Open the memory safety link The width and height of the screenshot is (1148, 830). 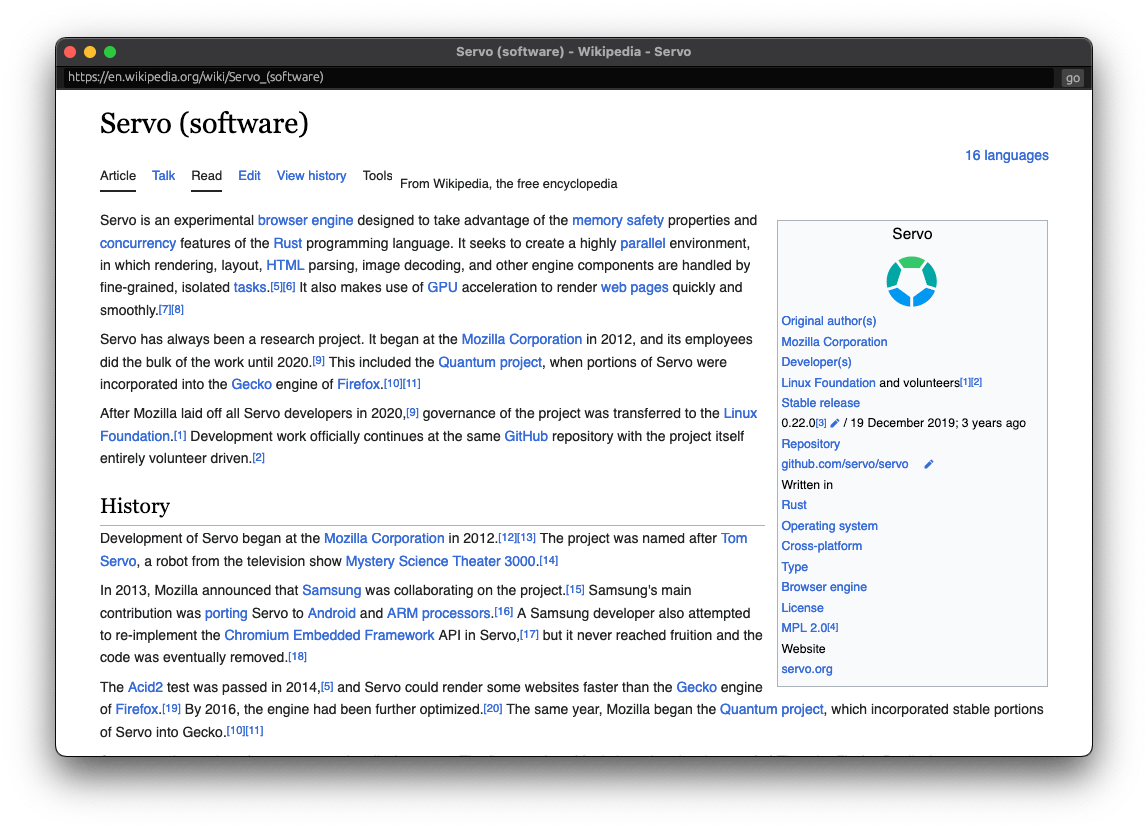[x=618, y=220]
